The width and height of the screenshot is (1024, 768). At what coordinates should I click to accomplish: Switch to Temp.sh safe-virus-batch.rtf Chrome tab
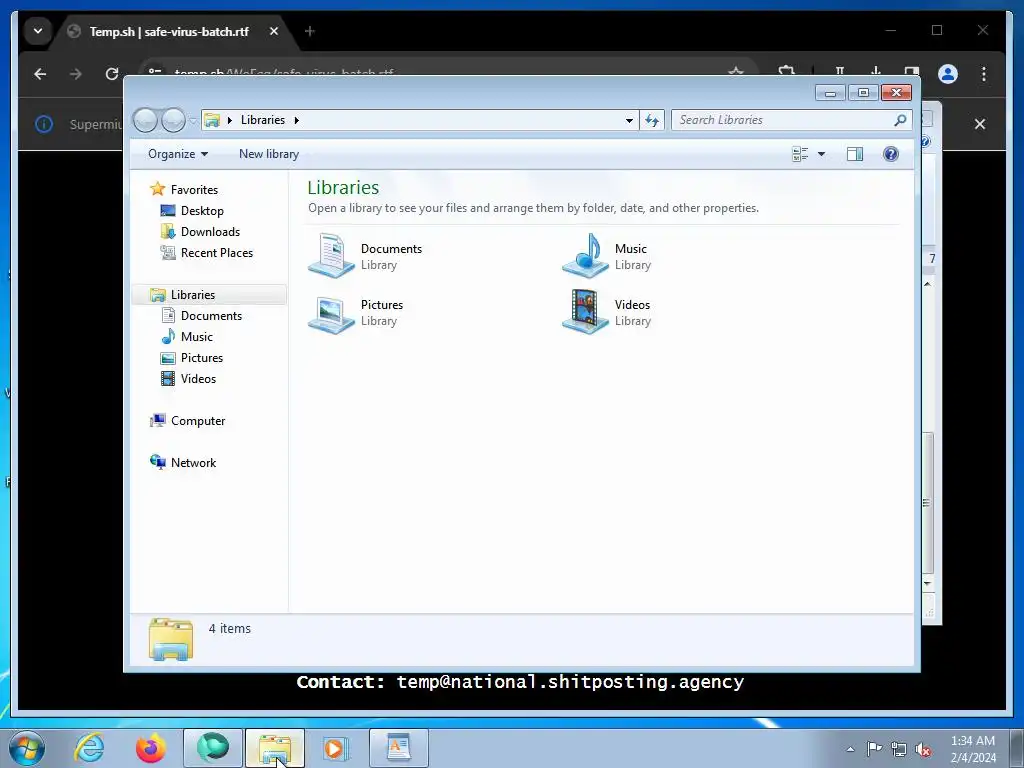[168, 31]
